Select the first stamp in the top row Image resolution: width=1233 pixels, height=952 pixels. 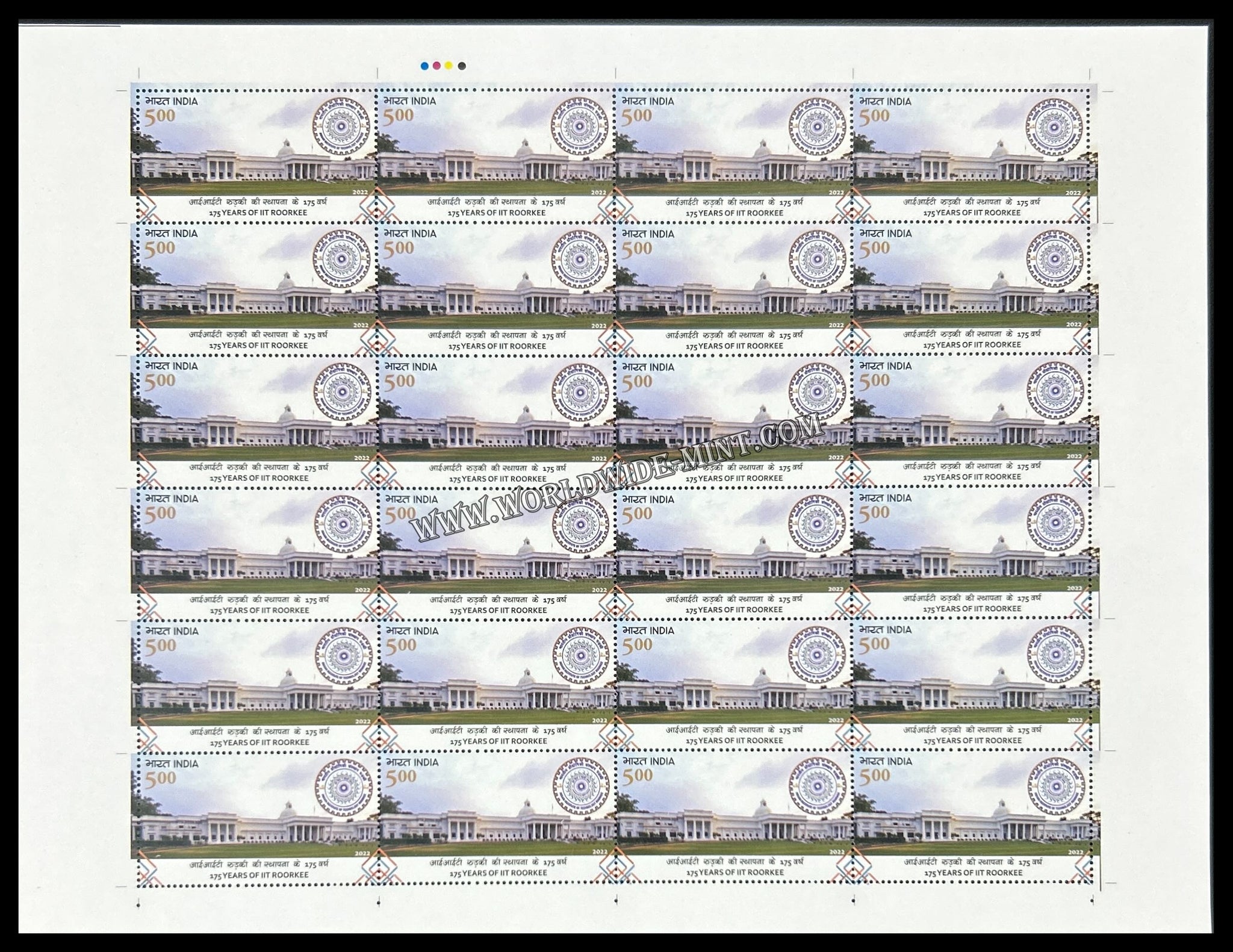pyautogui.click(x=254, y=154)
